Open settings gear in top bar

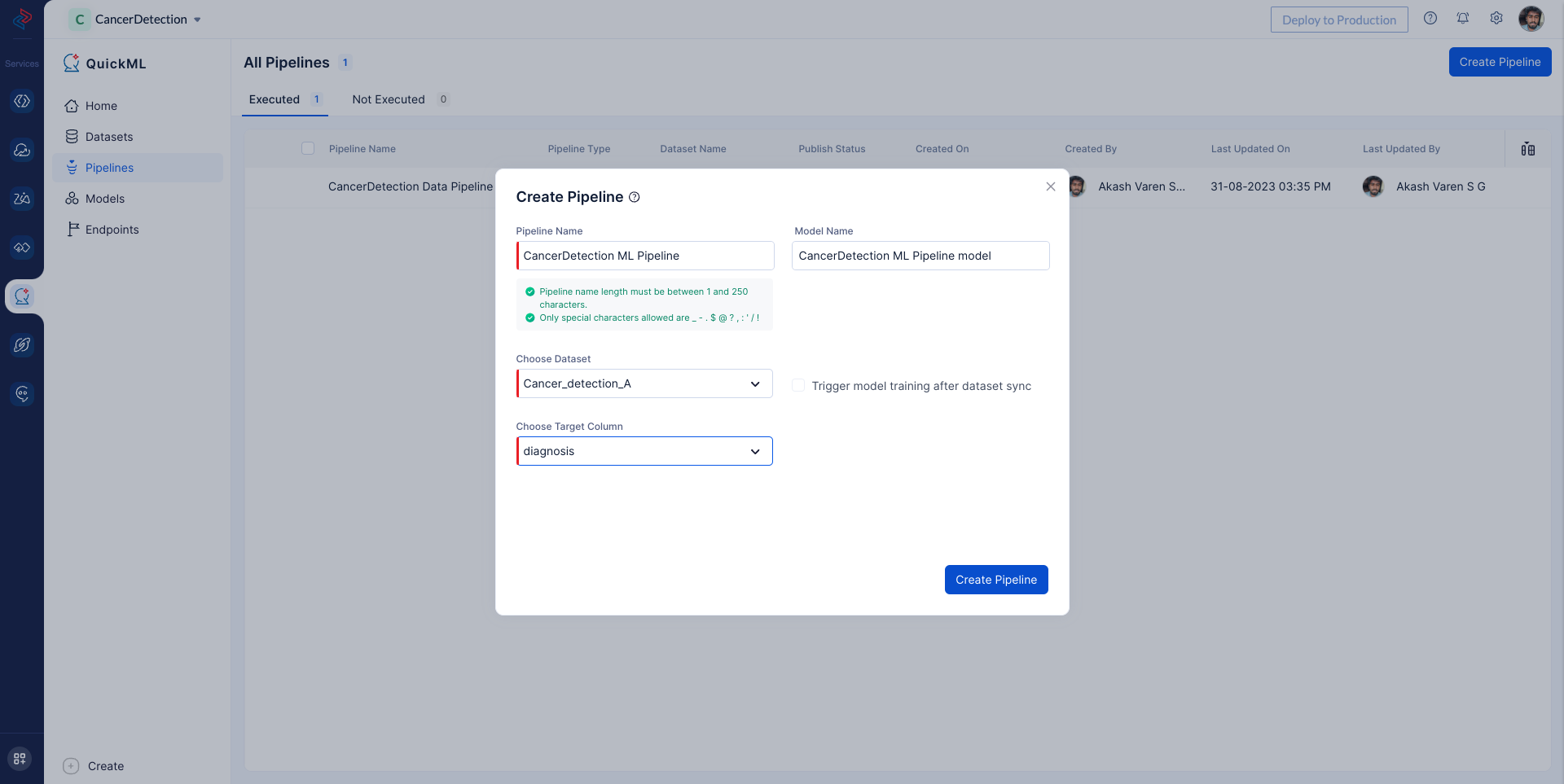(x=1496, y=19)
